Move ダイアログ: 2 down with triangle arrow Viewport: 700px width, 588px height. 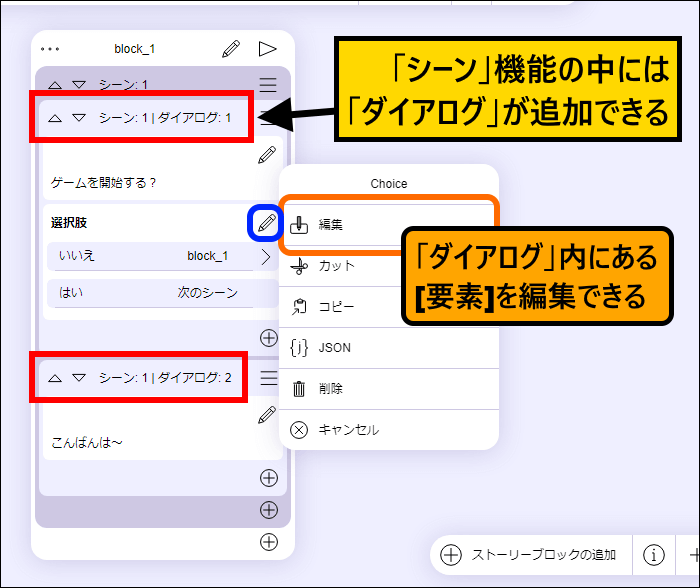click(x=79, y=378)
